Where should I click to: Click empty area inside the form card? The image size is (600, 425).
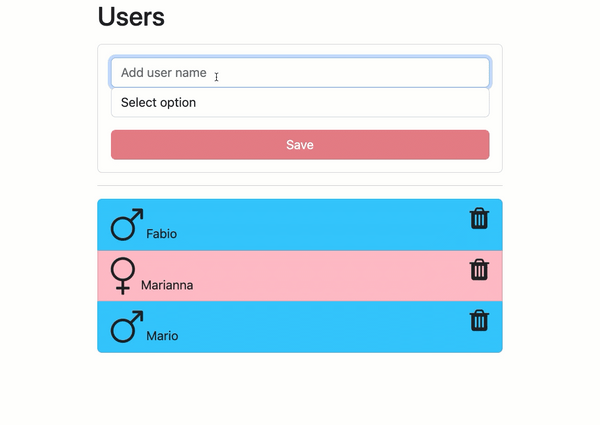coord(300,166)
